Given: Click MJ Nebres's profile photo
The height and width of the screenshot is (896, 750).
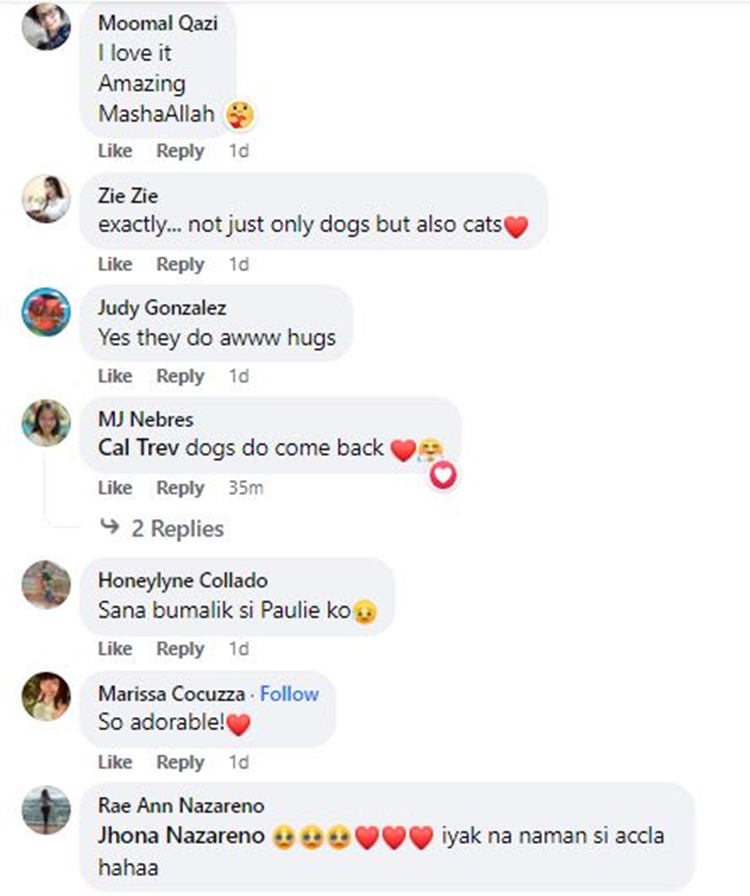Looking at the screenshot, I should [46, 423].
